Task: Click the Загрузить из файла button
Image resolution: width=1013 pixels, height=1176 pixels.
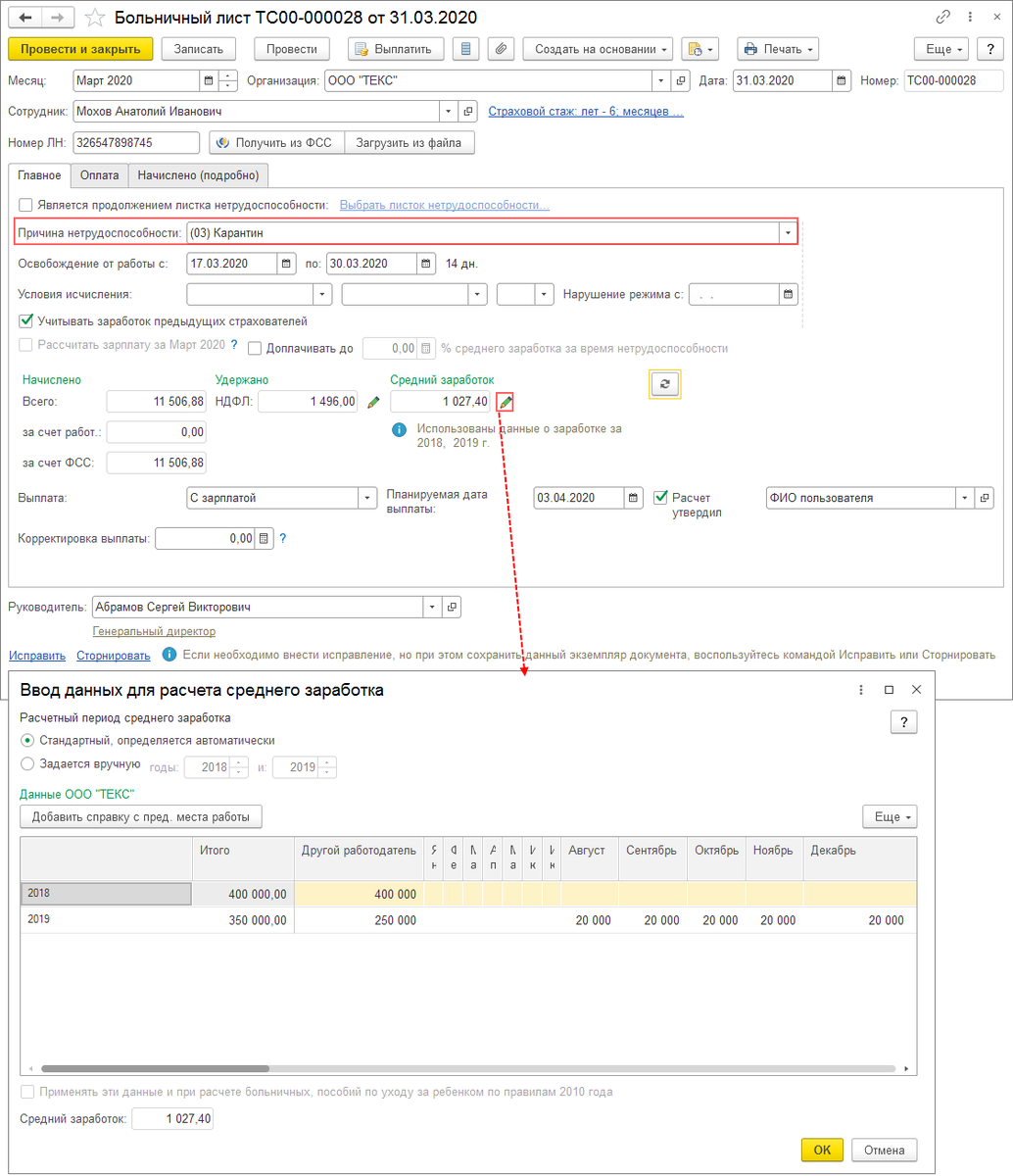Action: click(x=410, y=143)
